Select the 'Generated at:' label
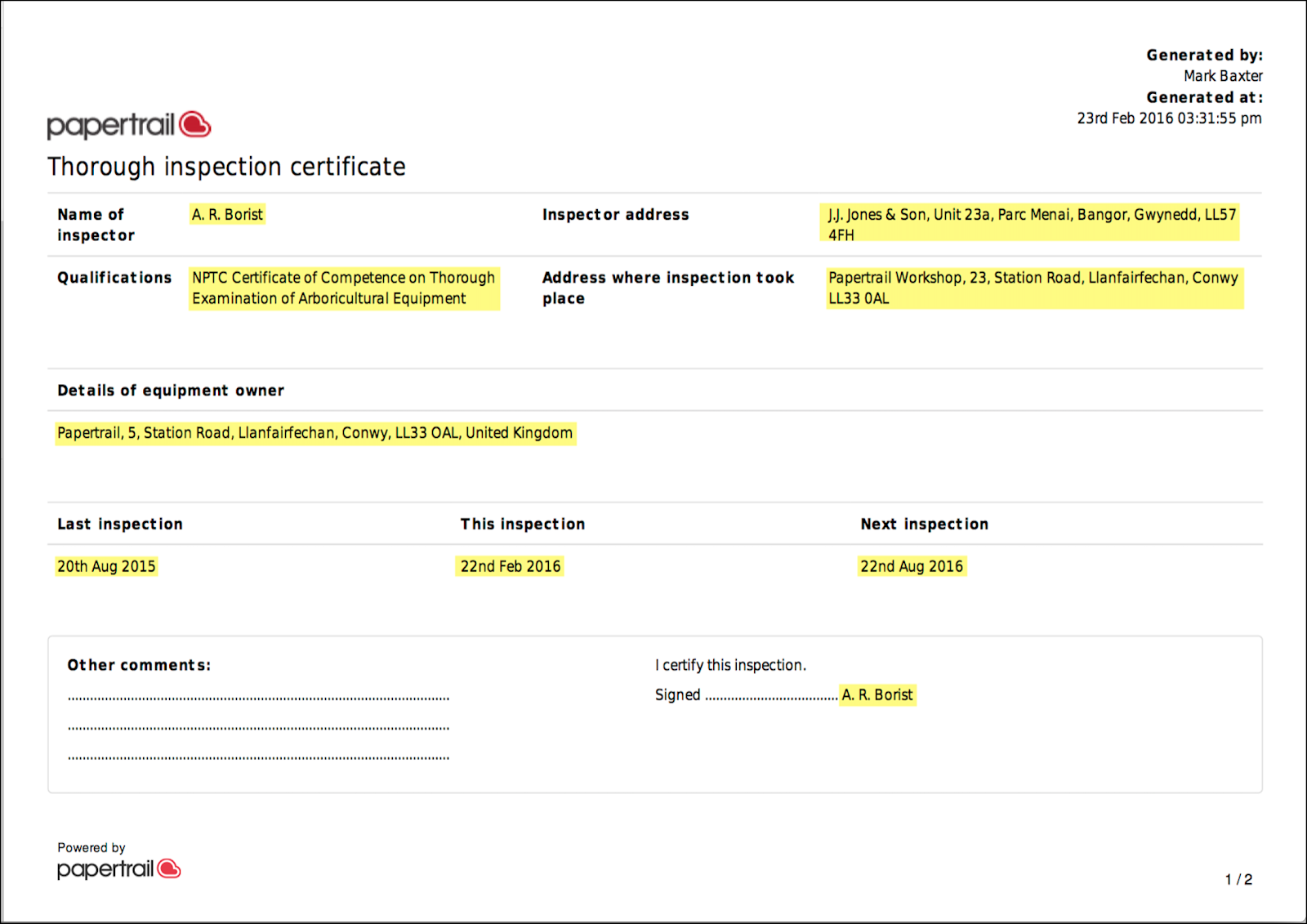The height and width of the screenshot is (924, 1307). 1205,97
